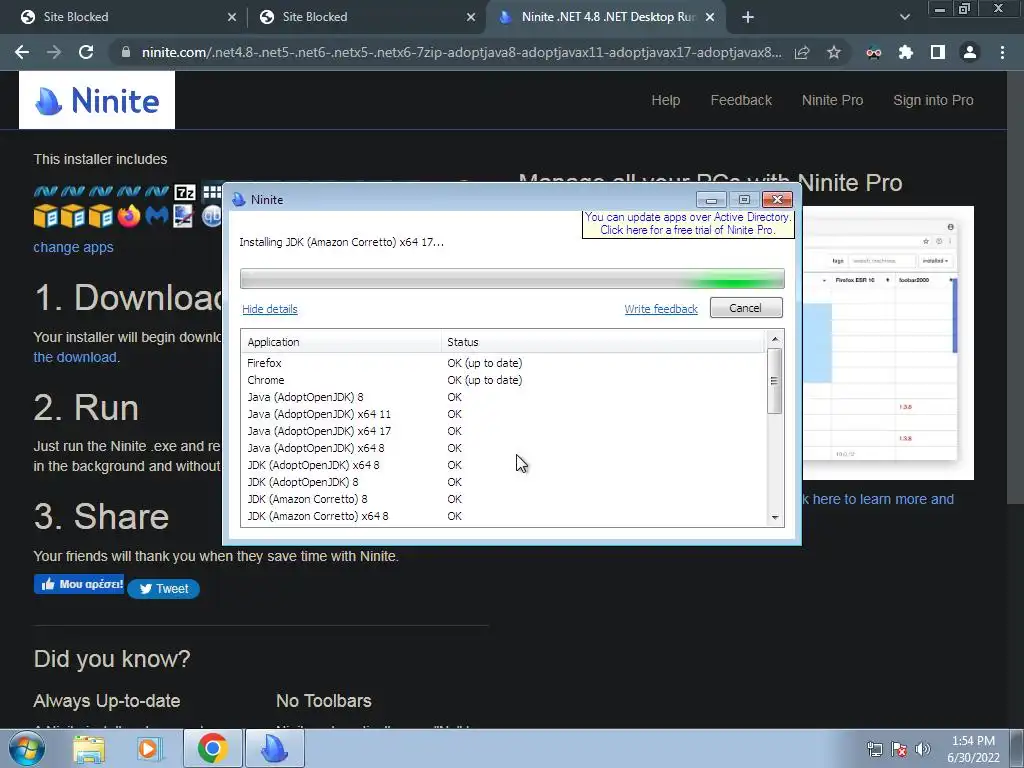Open the Chrome profile avatar

970,53
